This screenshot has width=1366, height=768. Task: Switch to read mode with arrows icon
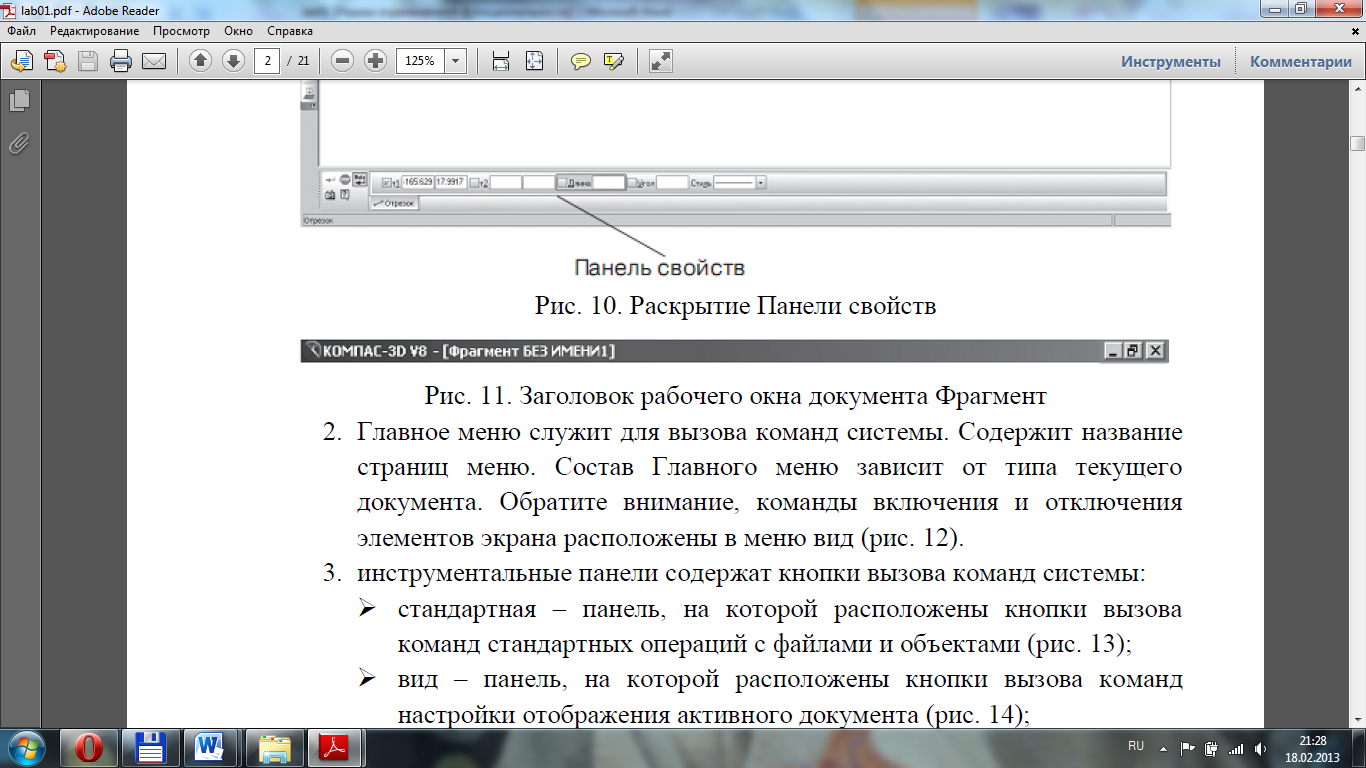(660, 61)
